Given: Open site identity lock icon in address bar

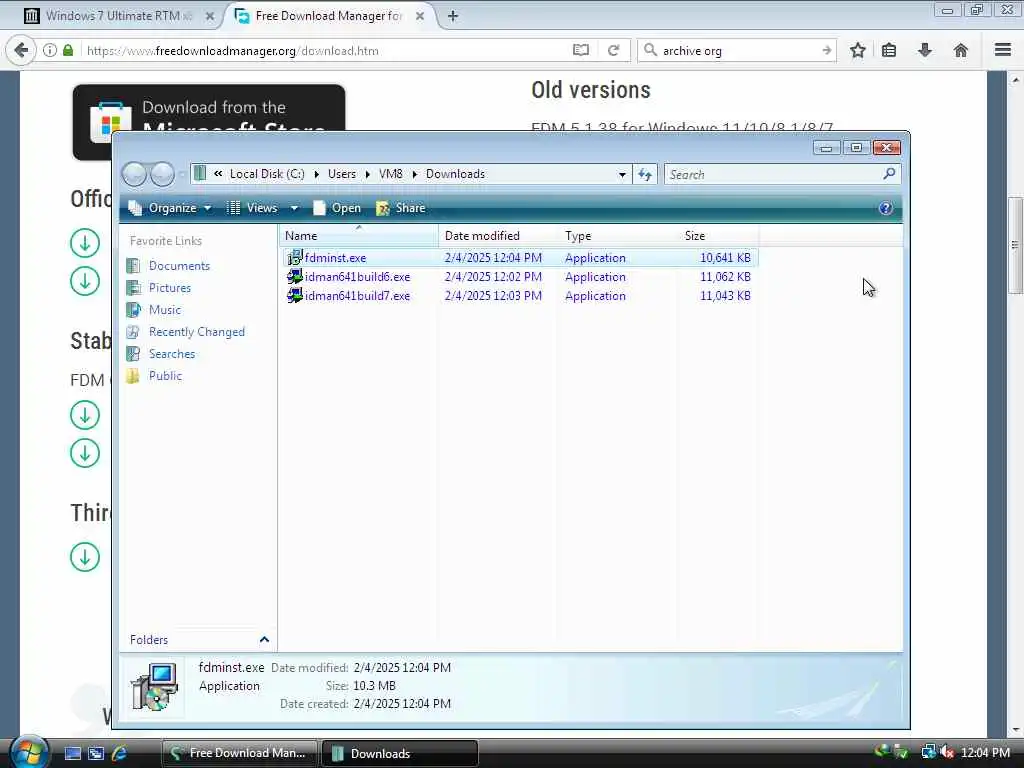Looking at the screenshot, I should click(68, 50).
